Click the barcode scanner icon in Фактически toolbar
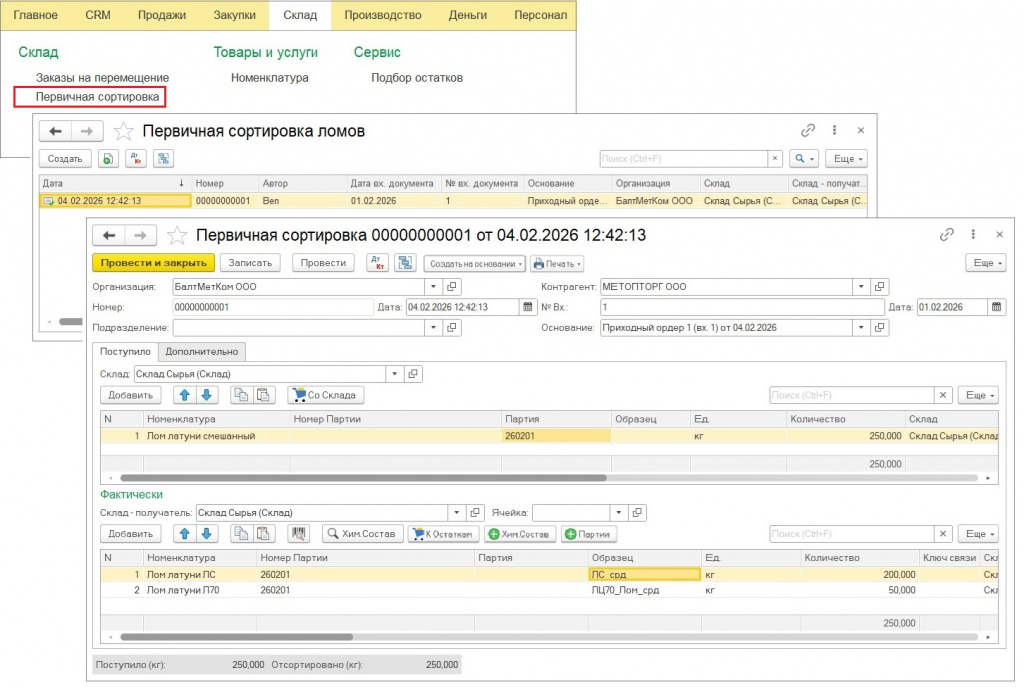Image resolution: width=1024 pixels, height=687 pixels. click(298, 534)
